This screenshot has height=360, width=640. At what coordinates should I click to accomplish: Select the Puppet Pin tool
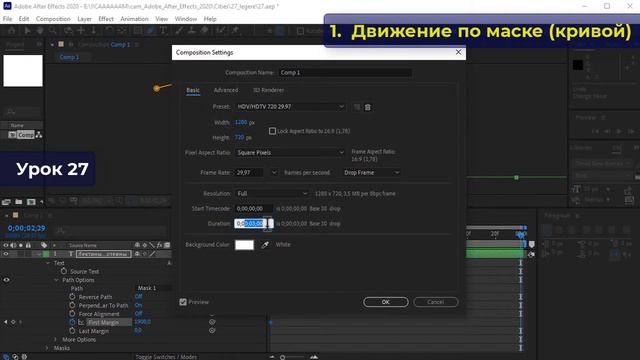coord(236,31)
